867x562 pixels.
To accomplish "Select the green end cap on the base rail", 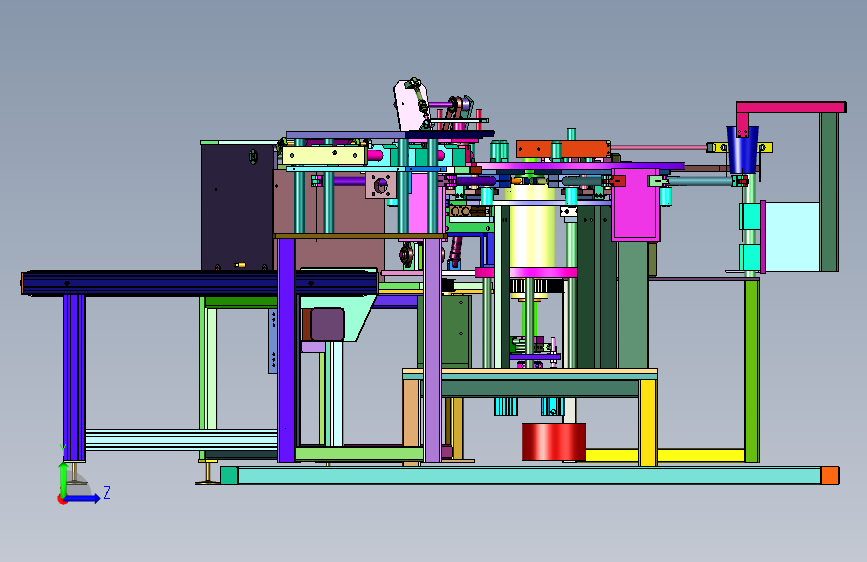I will coord(229,475).
